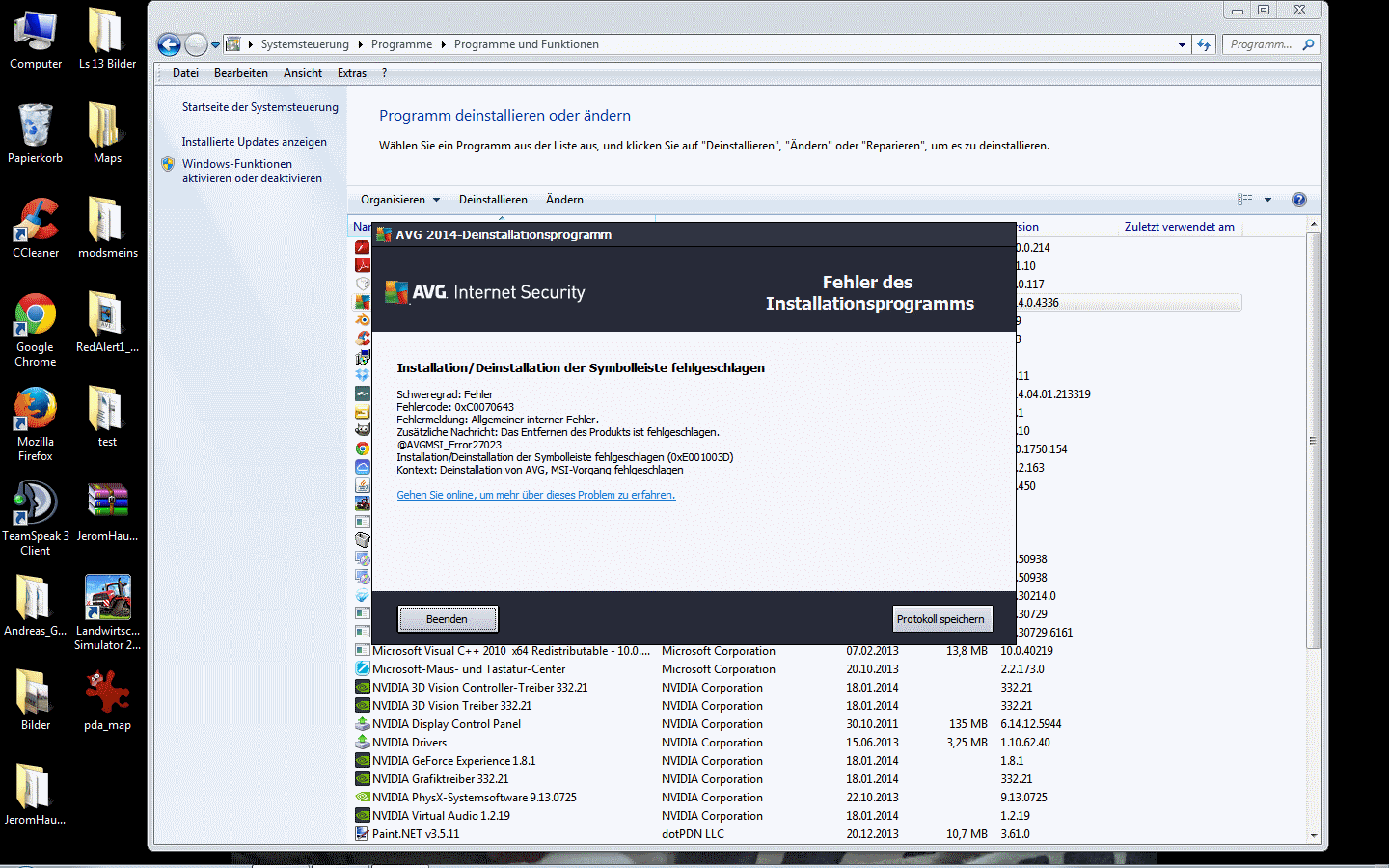
Task: Click the search magnifier icon
Action: tap(1308, 44)
